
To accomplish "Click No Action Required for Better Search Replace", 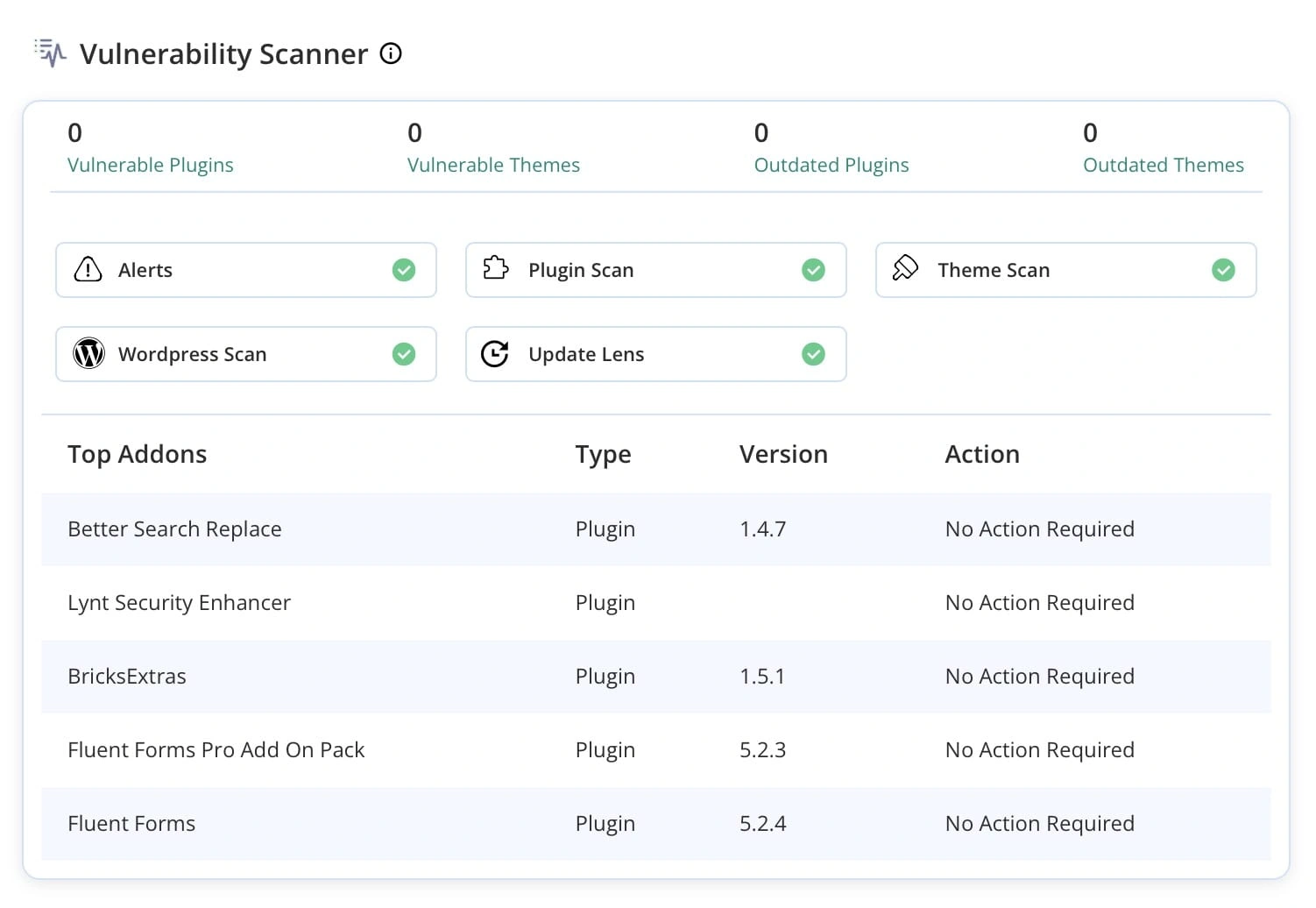I will click(x=1040, y=529).
